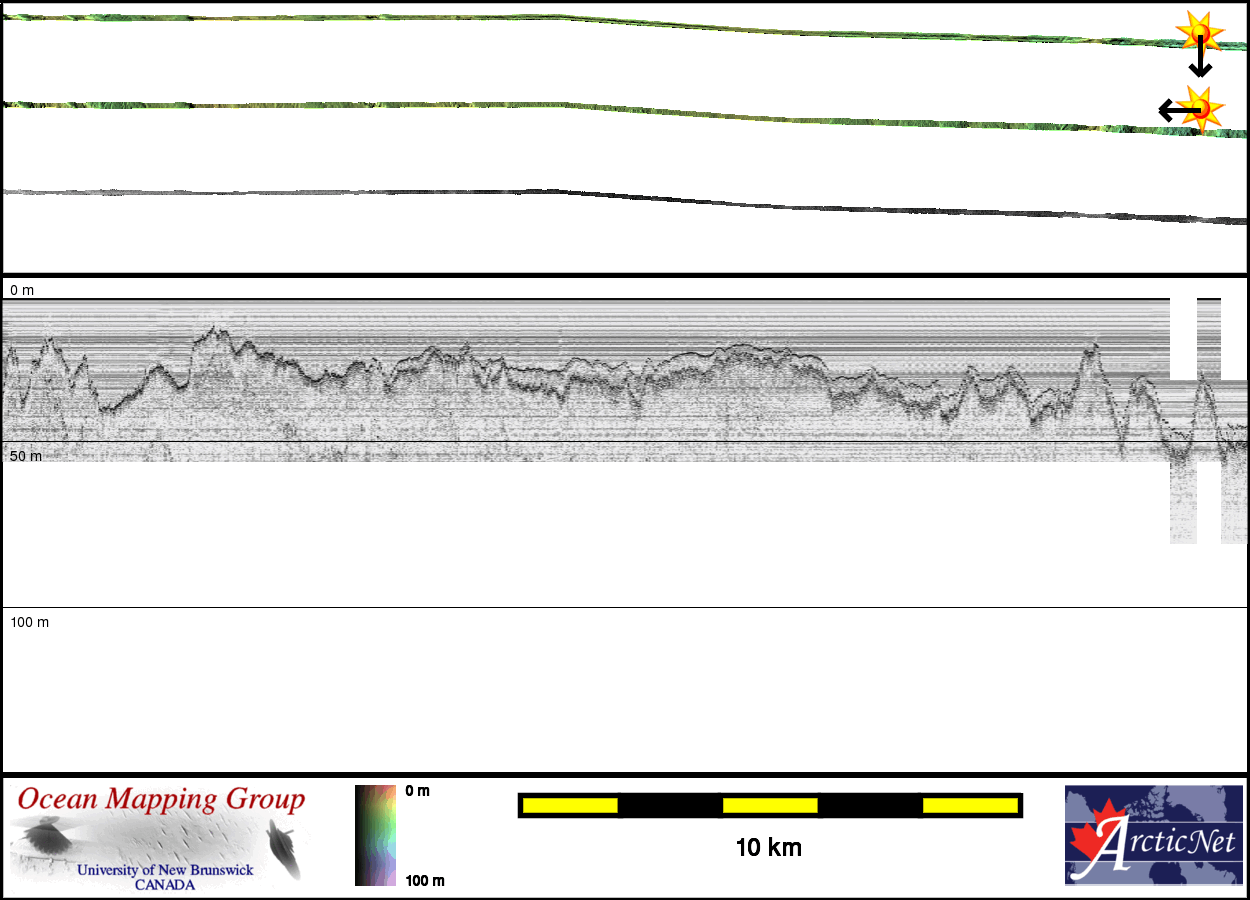The height and width of the screenshot is (900, 1250).
Task: Click the ArcticNet logo
Action: [x=1152, y=835]
